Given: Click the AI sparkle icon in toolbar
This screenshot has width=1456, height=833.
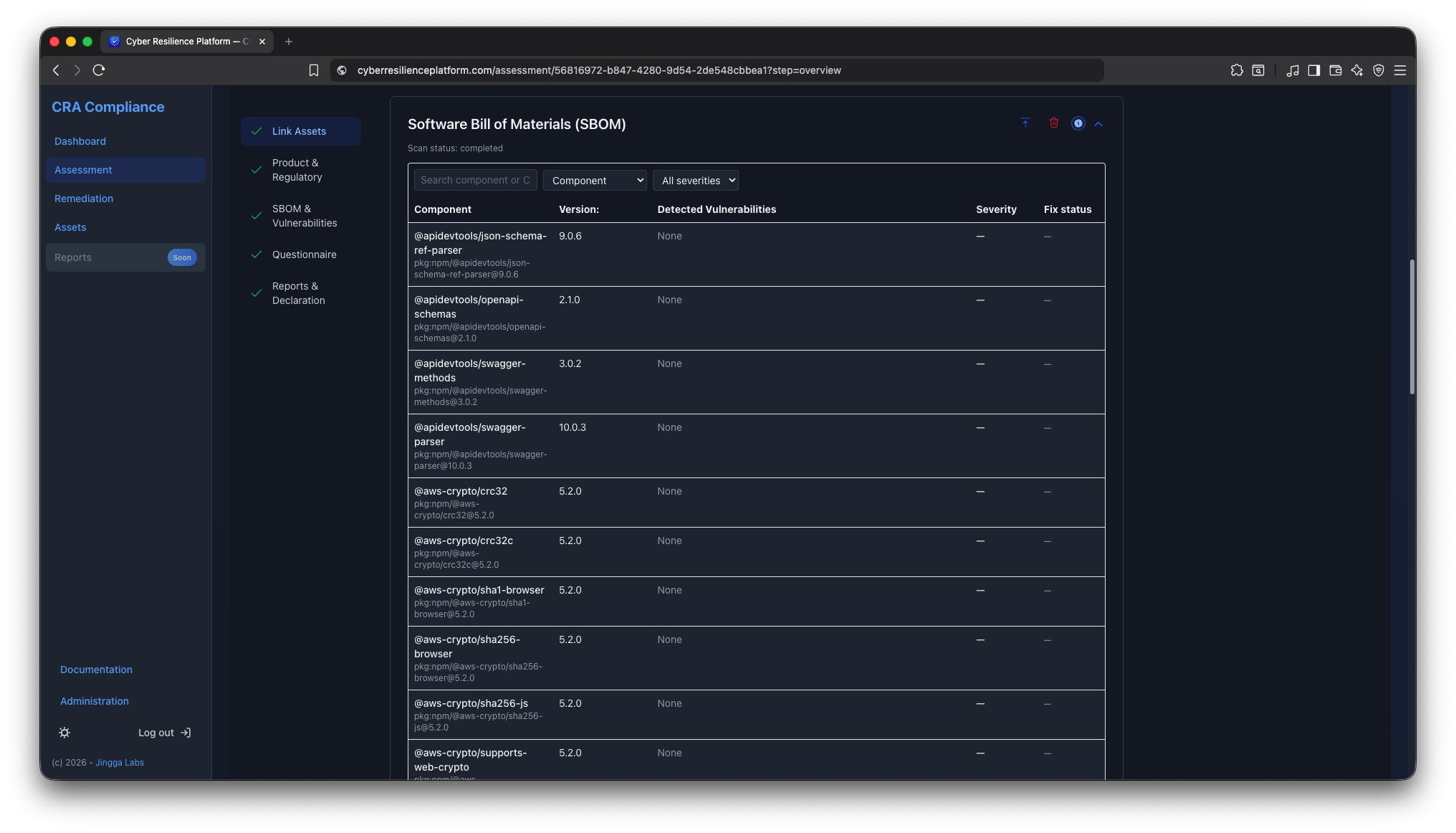Looking at the screenshot, I should 1356,70.
